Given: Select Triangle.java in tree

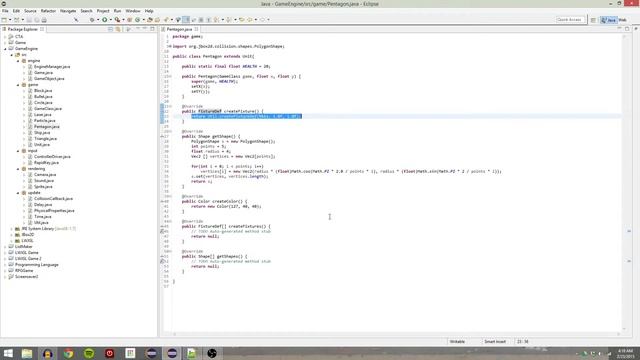Looking at the screenshot, I should 45,139.
